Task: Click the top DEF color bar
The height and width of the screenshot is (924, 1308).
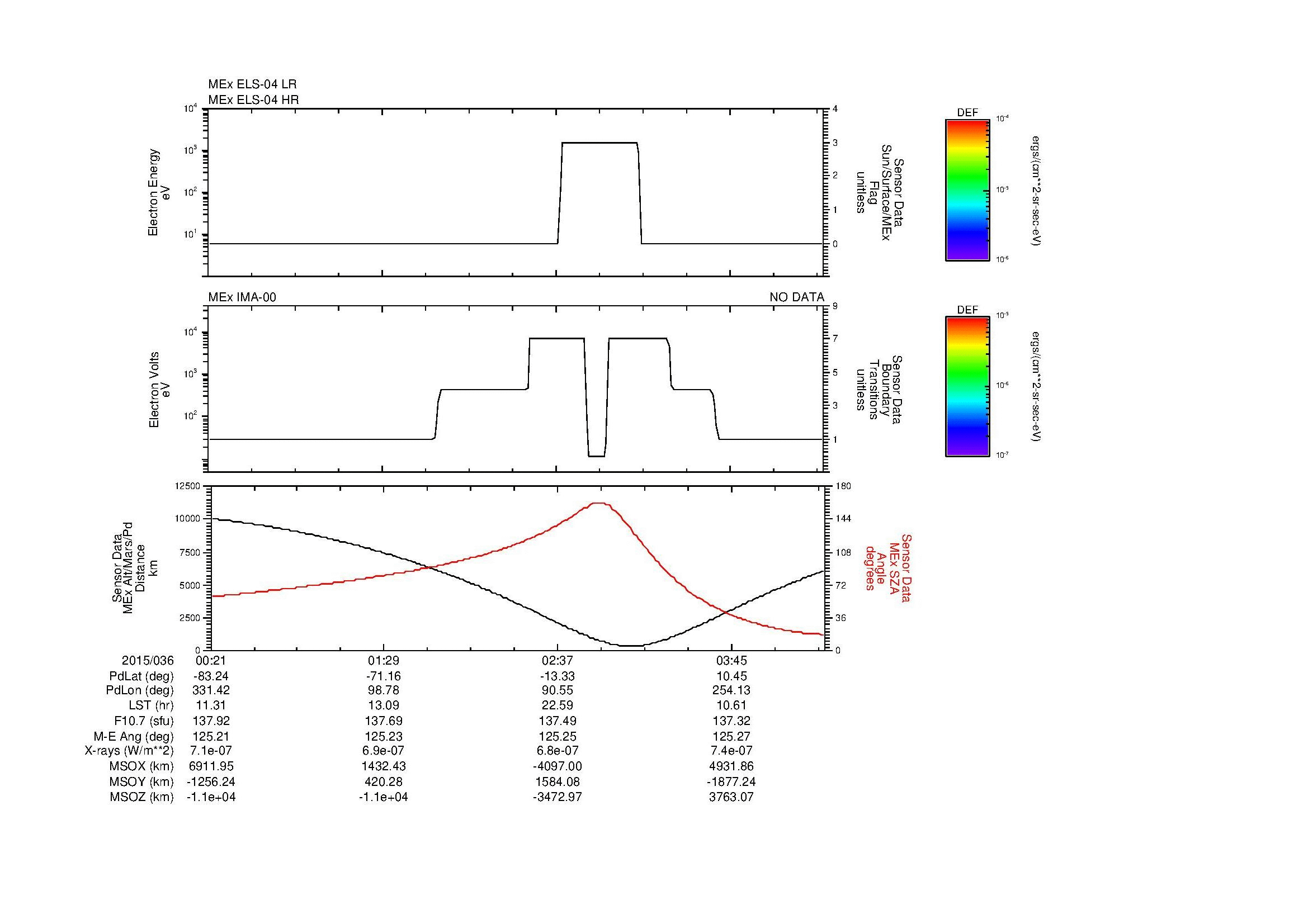Action: pos(967,190)
